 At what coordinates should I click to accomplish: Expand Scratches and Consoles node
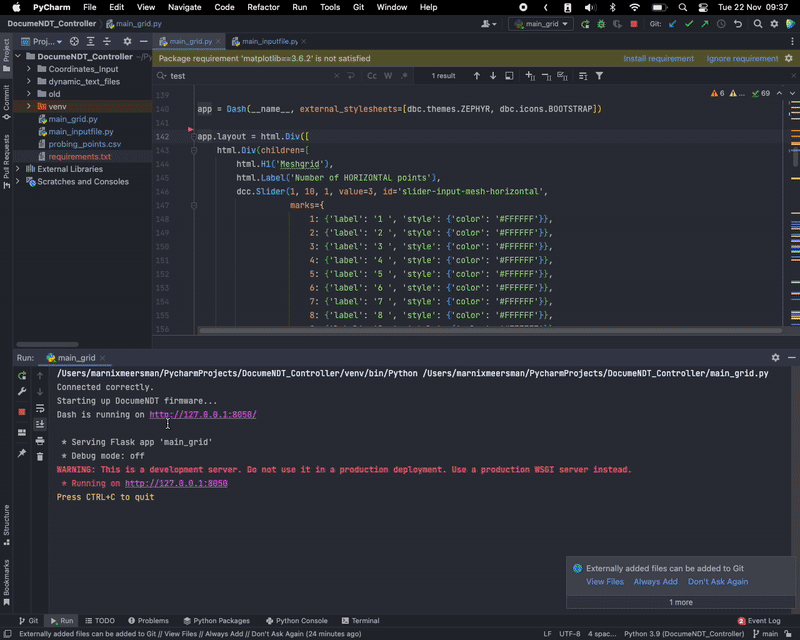18,181
